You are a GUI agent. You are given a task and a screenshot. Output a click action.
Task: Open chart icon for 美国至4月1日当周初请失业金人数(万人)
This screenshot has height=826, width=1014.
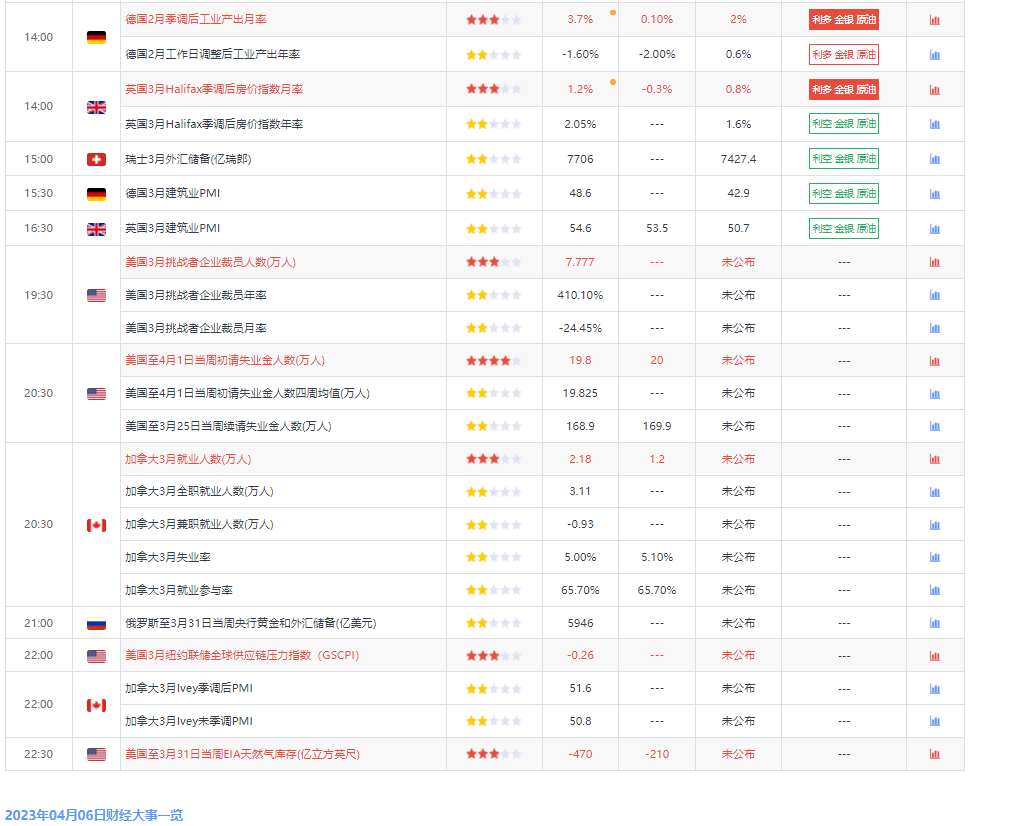pyautogui.click(x=934, y=361)
